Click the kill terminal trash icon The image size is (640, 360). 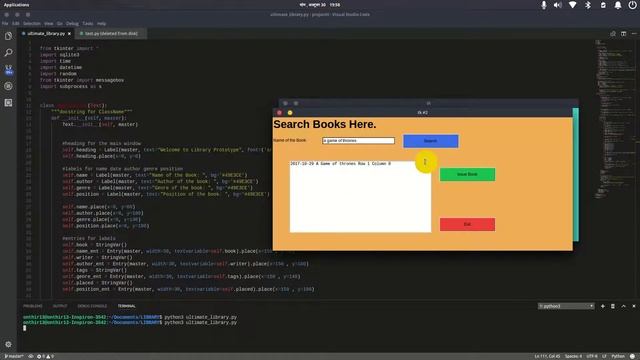pyautogui.click(x=613, y=306)
